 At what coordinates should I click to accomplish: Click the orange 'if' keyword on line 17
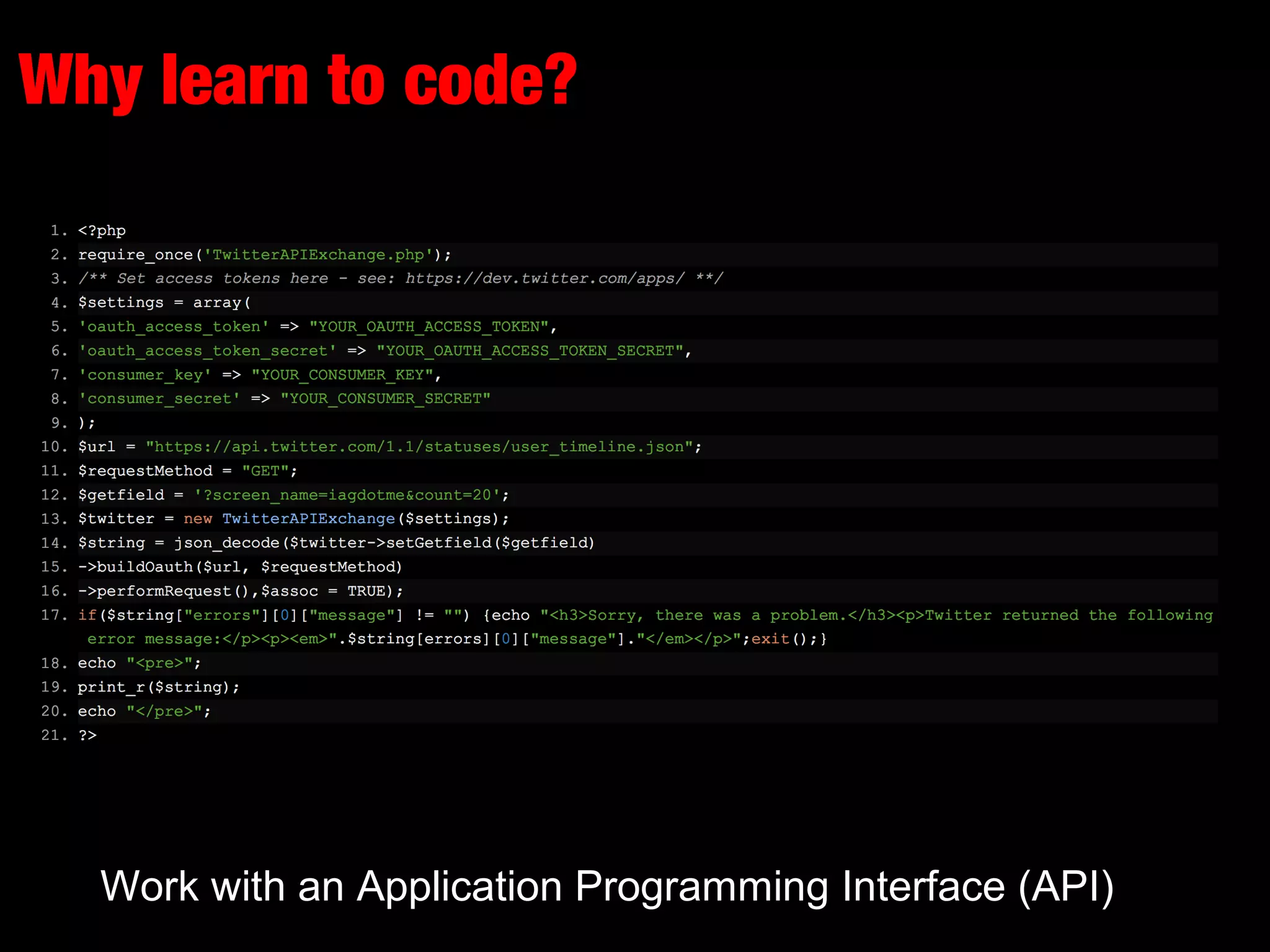click(x=87, y=615)
